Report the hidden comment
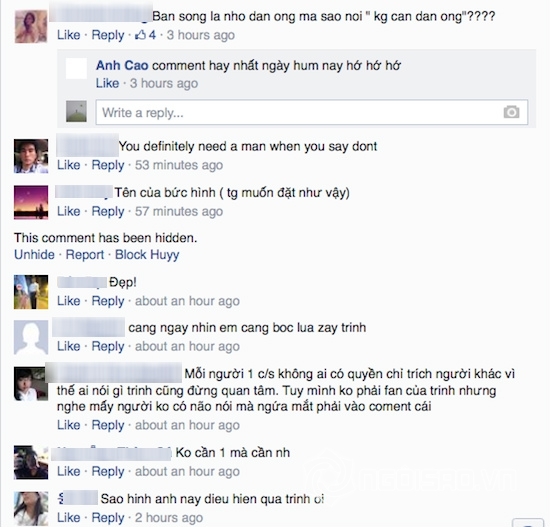The width and height of the screenshot is (550, 527). 85,254
